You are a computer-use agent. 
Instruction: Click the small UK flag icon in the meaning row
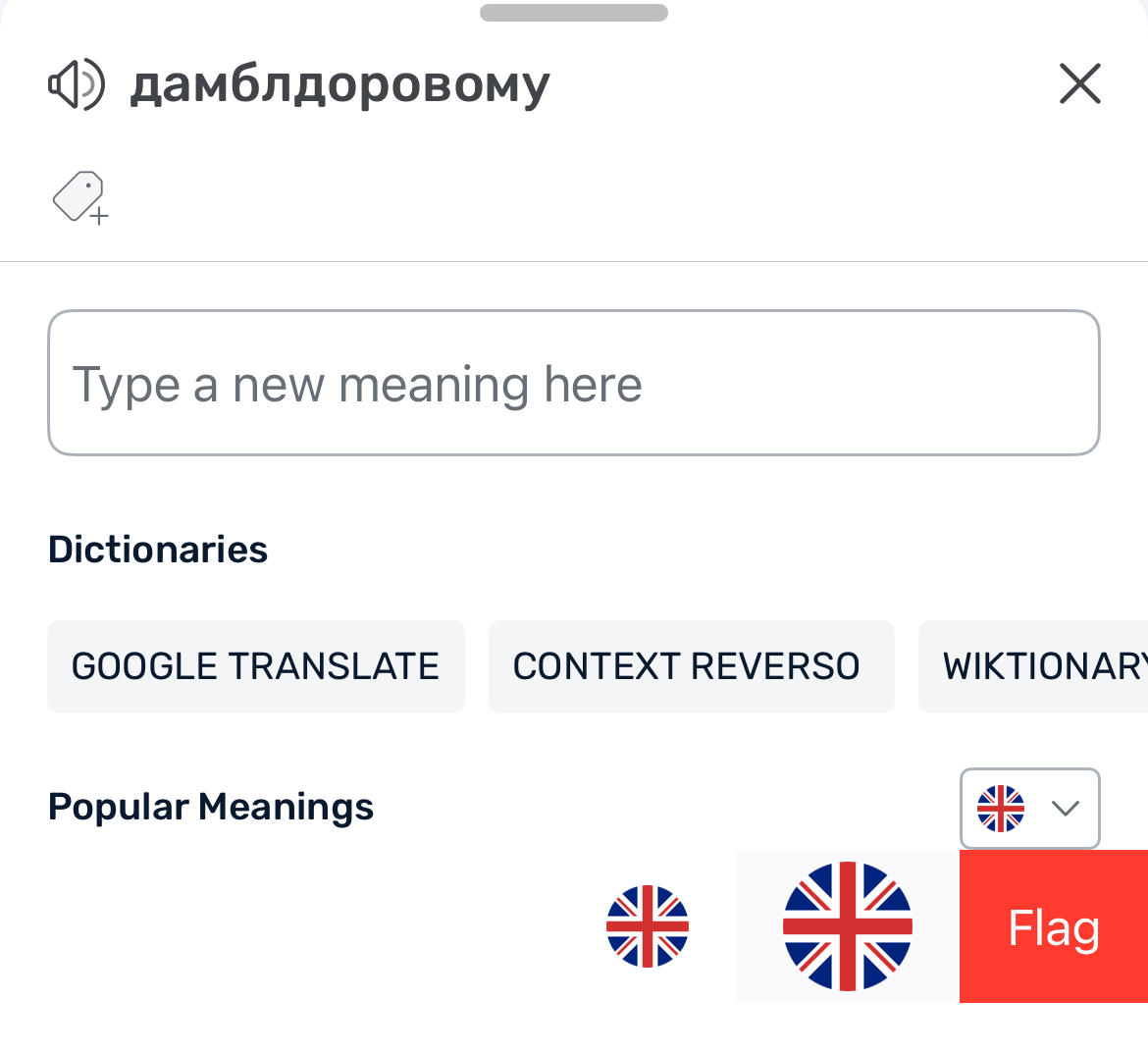(x=648, y=926)
